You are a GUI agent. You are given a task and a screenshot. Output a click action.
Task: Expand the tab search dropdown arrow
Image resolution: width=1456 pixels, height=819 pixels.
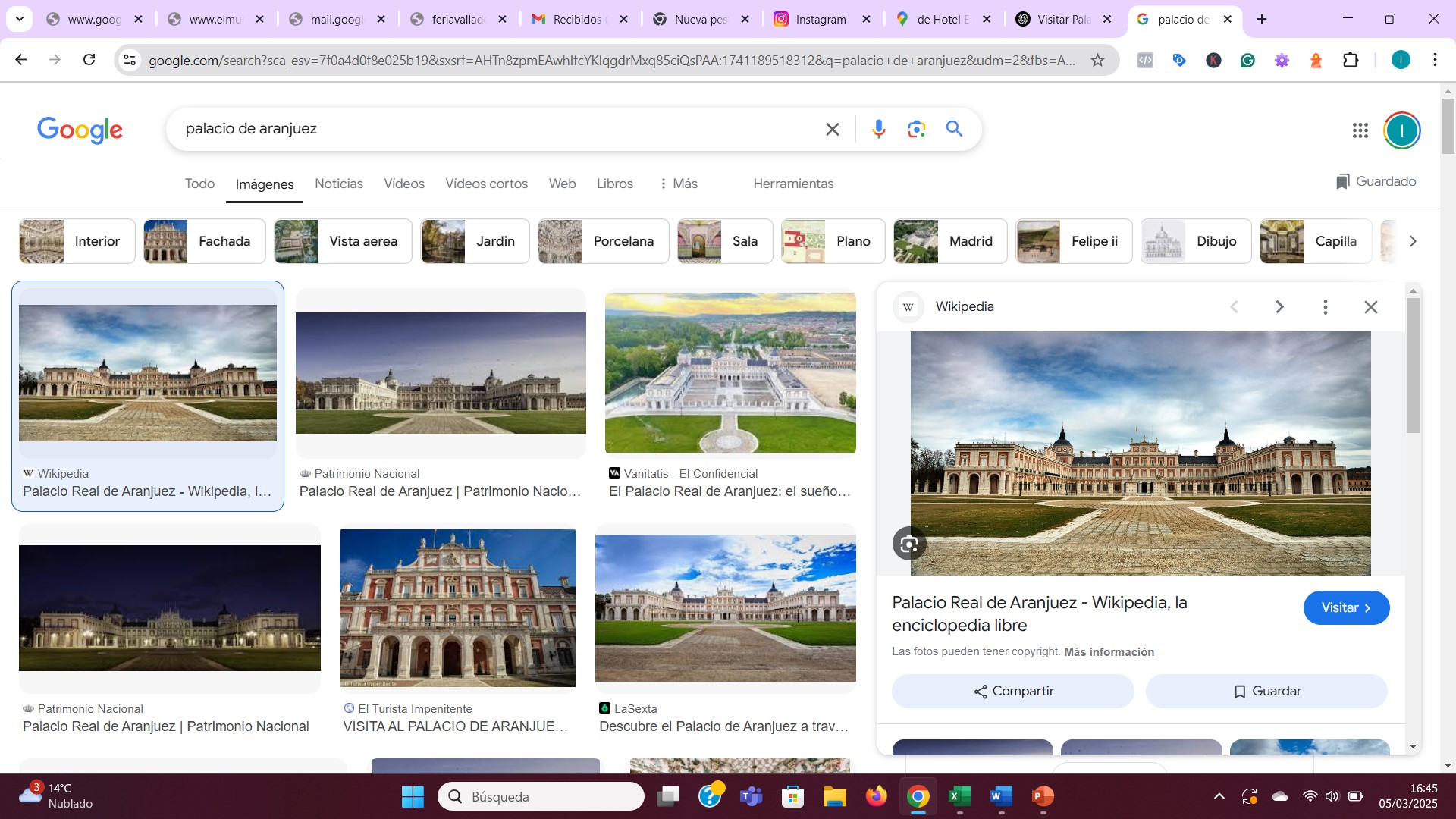[19, 19]
